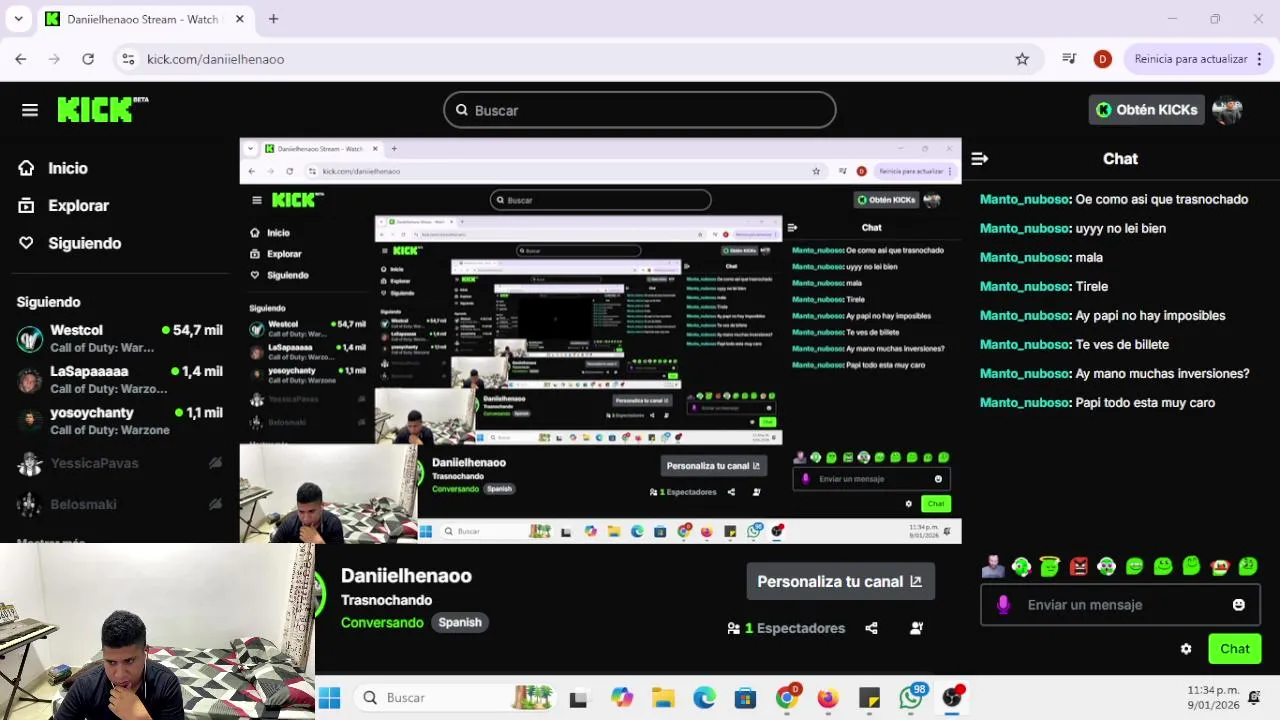The image size is (1280, 720).
Task: Open the user avatar menu next to Obtén KICKs
Action: [x=1227, y=110]
